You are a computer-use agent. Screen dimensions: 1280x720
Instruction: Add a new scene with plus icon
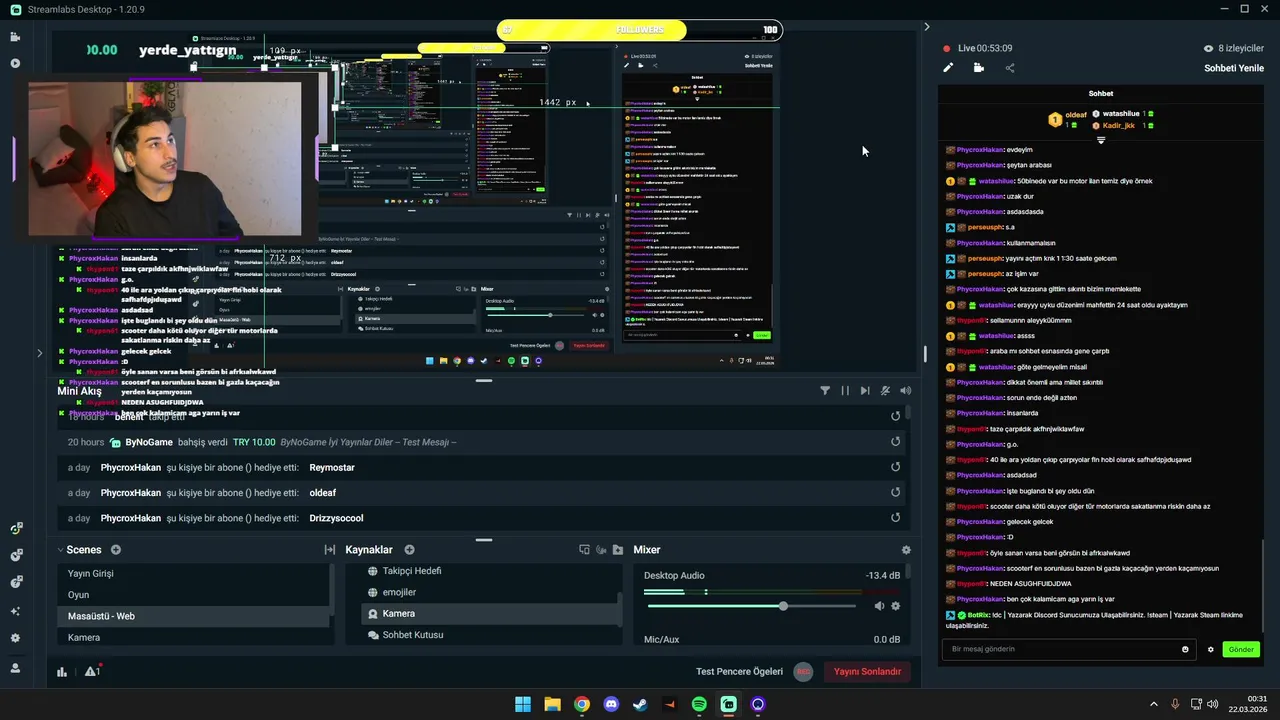tap(116, 550)
